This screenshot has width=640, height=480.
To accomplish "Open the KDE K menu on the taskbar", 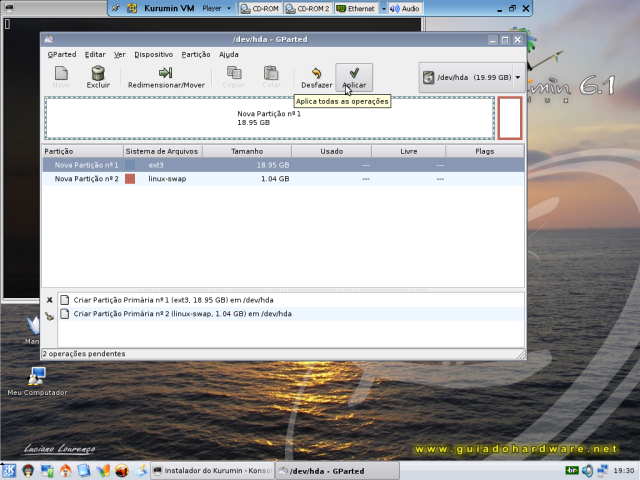I will pyautogui.click(x=9, y=471).
